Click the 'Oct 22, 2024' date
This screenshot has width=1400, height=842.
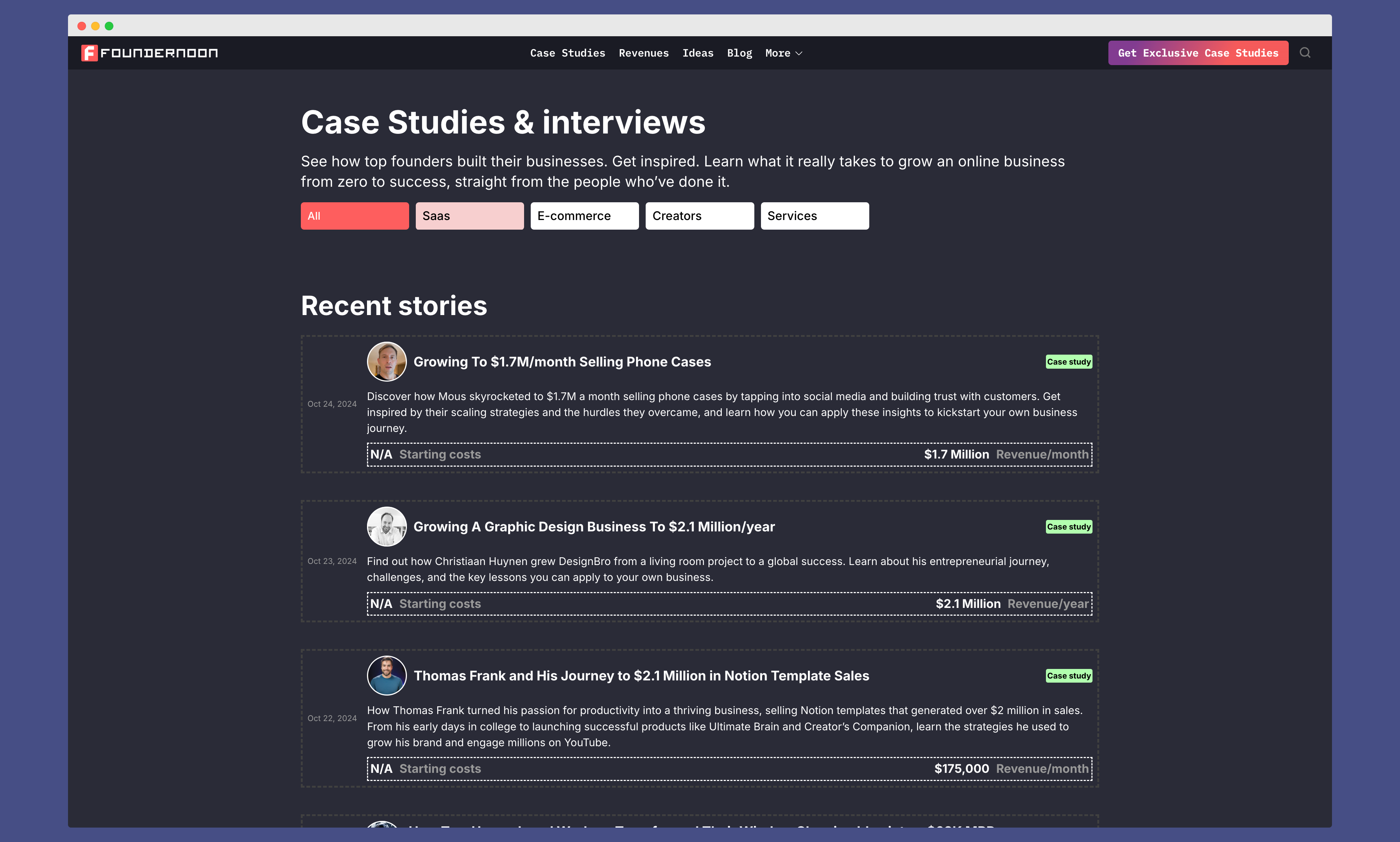(332, 718)
